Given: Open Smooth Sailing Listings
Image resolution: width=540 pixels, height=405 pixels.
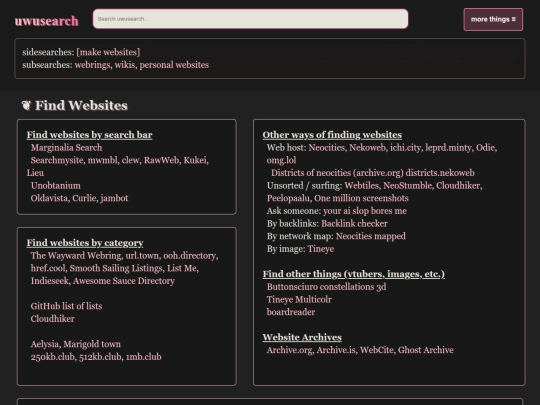Looking at the screenshot, I should point(116,268).
